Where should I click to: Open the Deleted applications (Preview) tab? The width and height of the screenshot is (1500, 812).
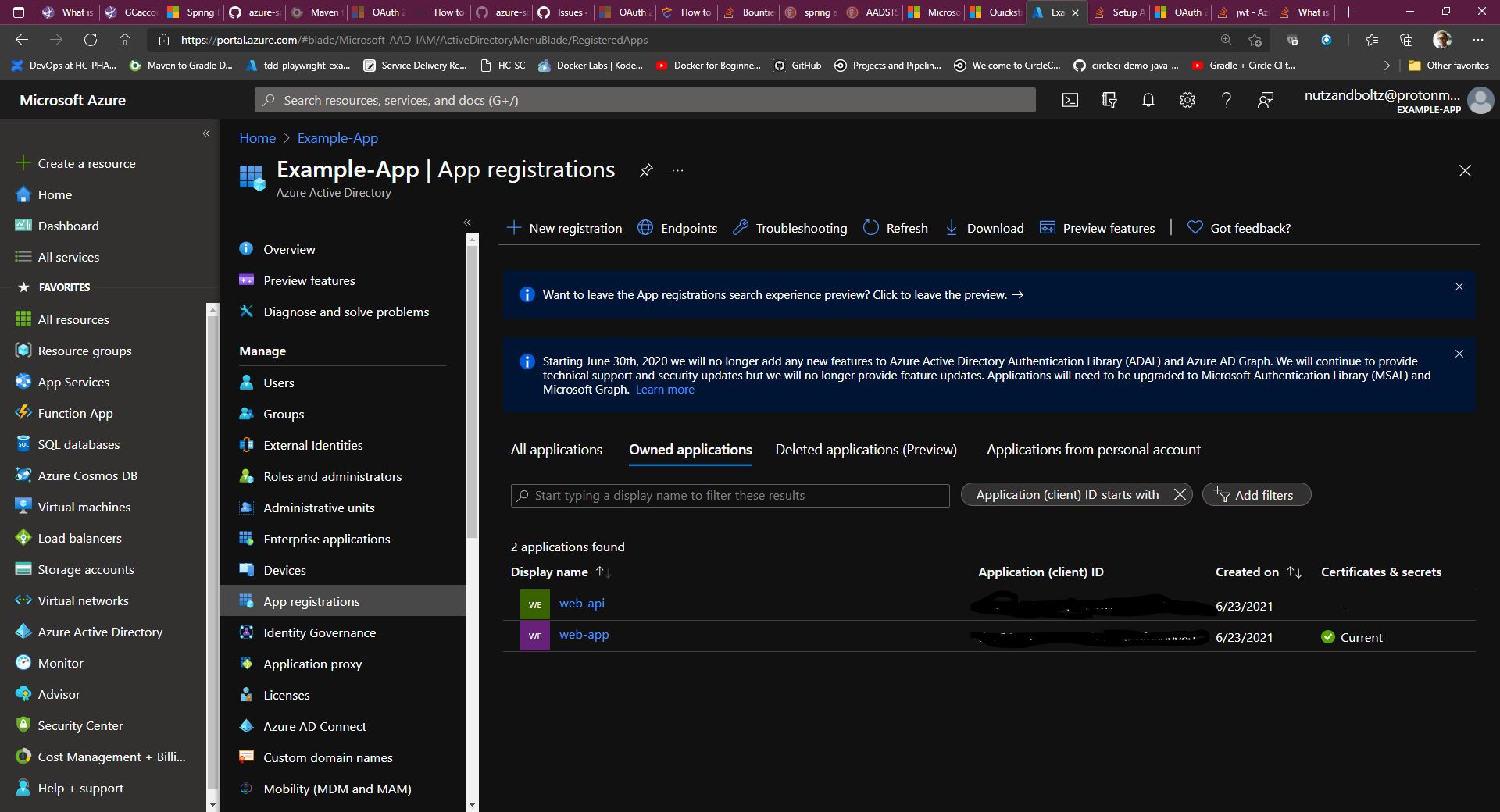click(x=866, y=449)
